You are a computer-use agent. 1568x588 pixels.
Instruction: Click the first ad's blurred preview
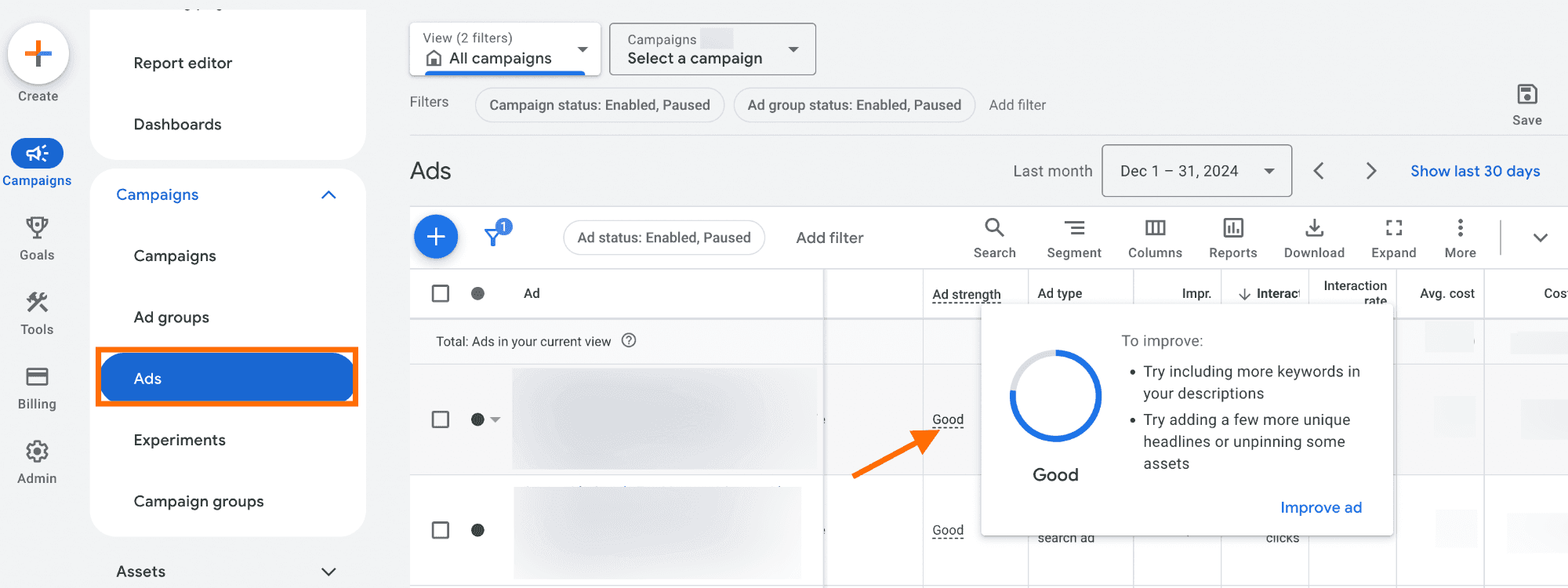tap(665, 419)
